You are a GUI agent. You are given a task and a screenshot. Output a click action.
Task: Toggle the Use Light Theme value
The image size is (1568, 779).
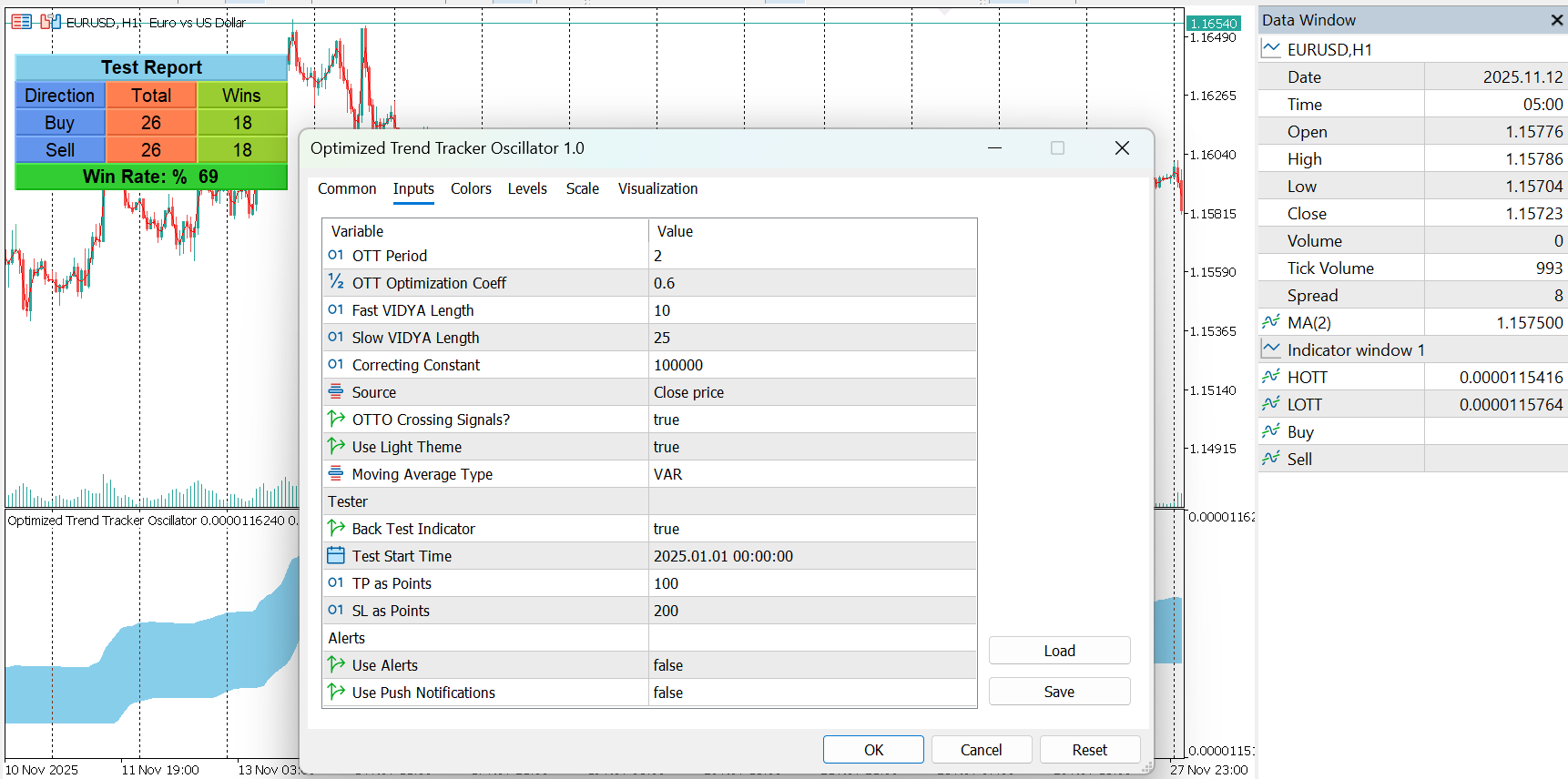812,447
